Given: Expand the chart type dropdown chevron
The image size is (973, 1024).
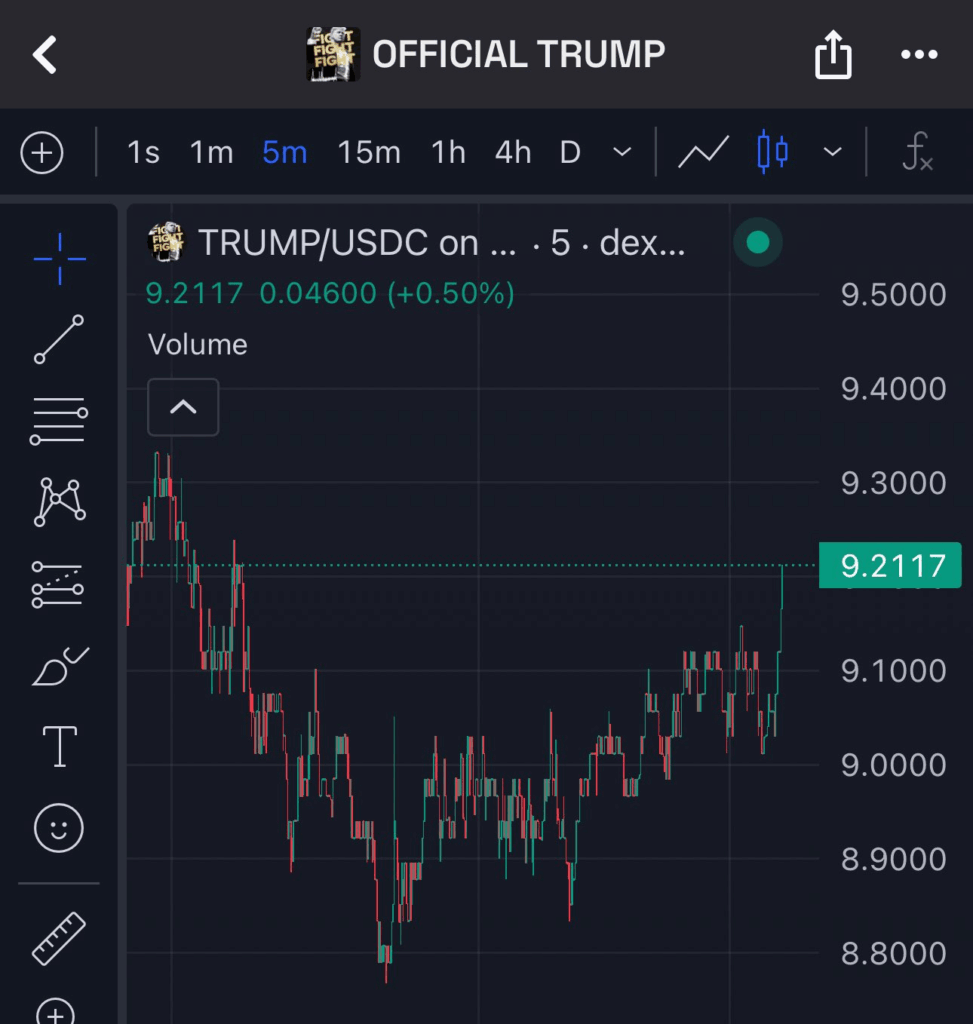Looking at the screenshot, I should pos(832,152).
